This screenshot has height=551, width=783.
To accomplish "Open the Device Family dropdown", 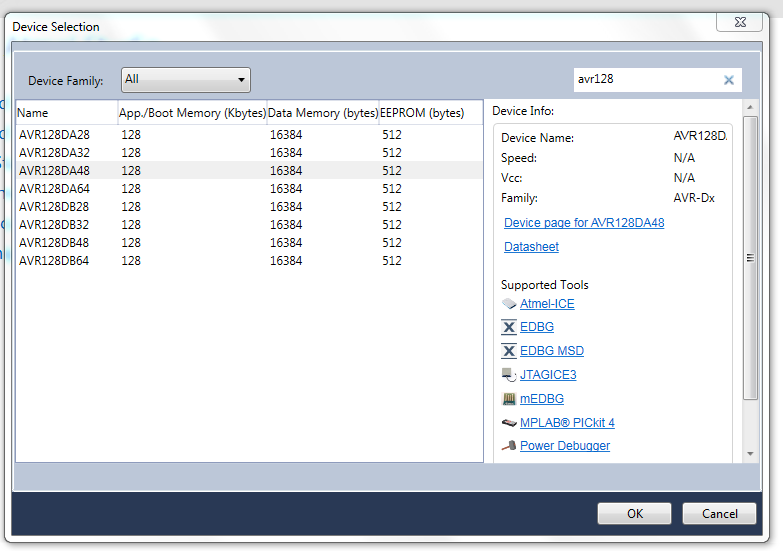I will click(185, 80).
